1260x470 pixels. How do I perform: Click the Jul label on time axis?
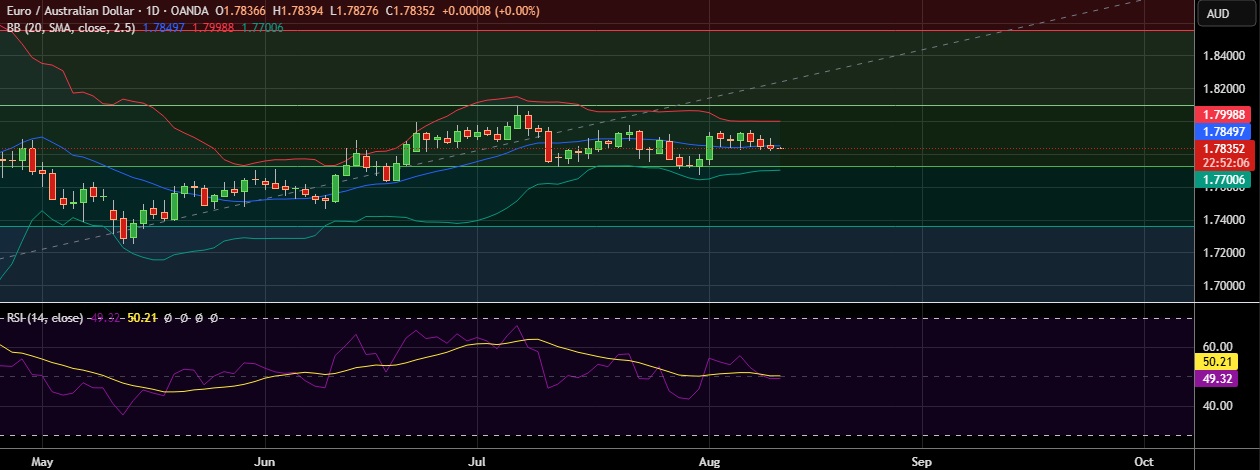[477, 462]
